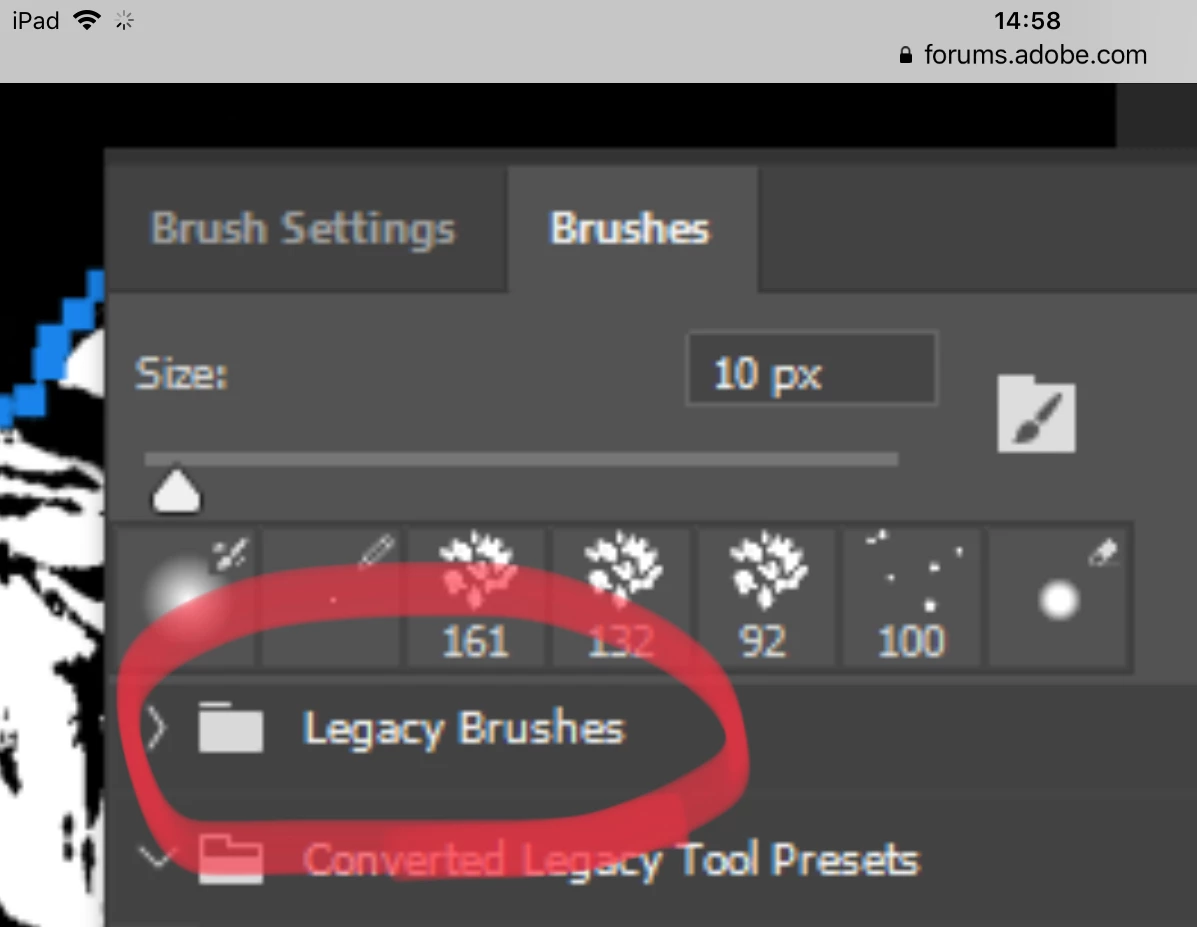Click the brush size slider track
The height and width of the screenshot is (927, 1197).
click(521, 459)
